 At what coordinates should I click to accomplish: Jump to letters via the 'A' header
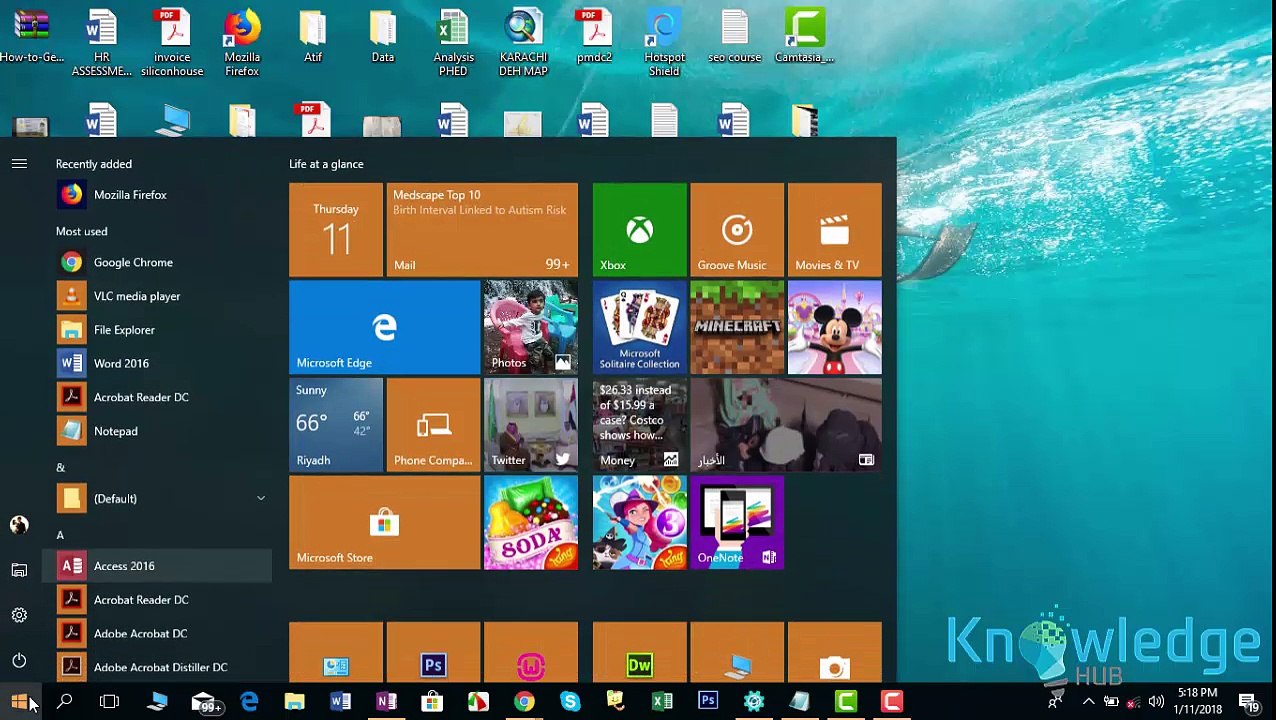point(60,536)
